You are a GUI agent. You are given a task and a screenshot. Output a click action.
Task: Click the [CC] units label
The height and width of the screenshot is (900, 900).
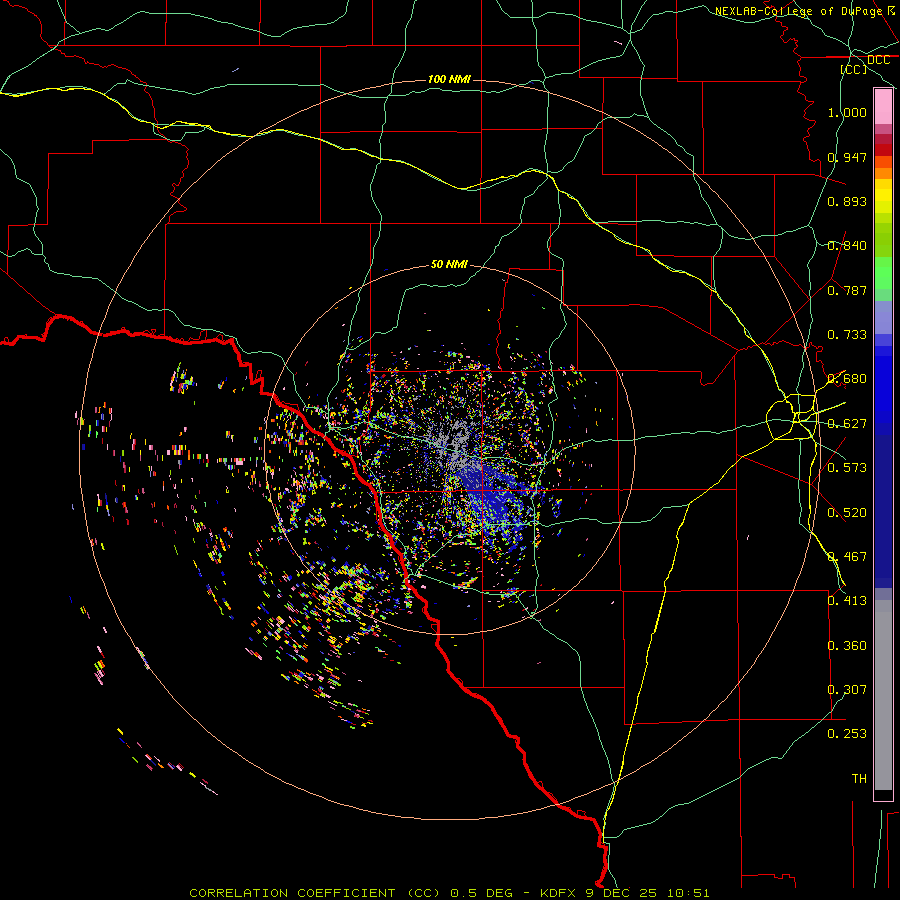pyautogui.click(x=854, y=69)
